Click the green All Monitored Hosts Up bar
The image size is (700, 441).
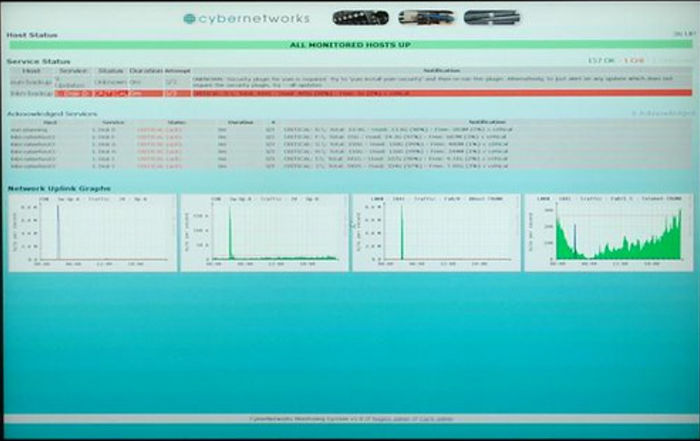pyautogui.click(x=349, y=45)
